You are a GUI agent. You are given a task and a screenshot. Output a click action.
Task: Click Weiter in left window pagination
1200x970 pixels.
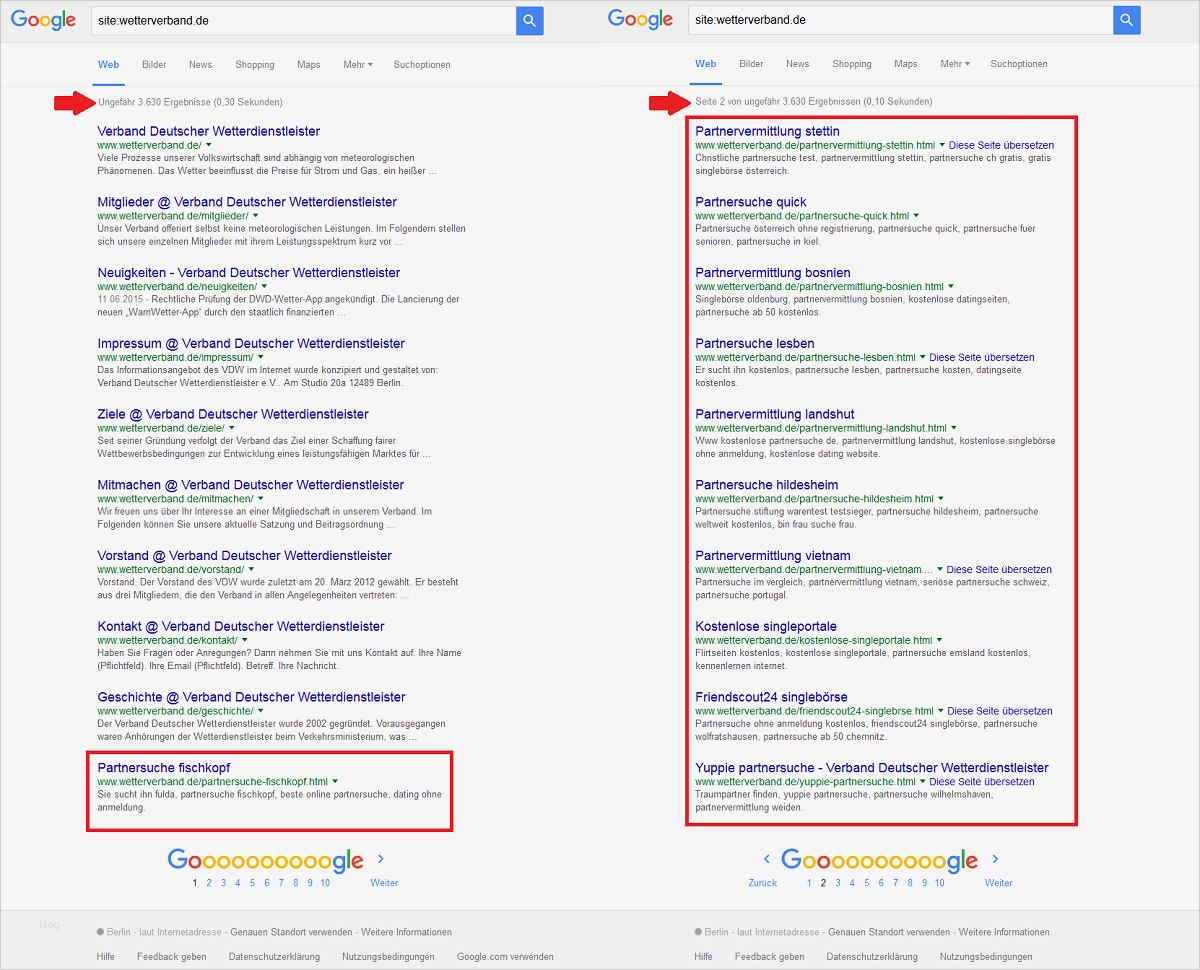click(384, 883)
